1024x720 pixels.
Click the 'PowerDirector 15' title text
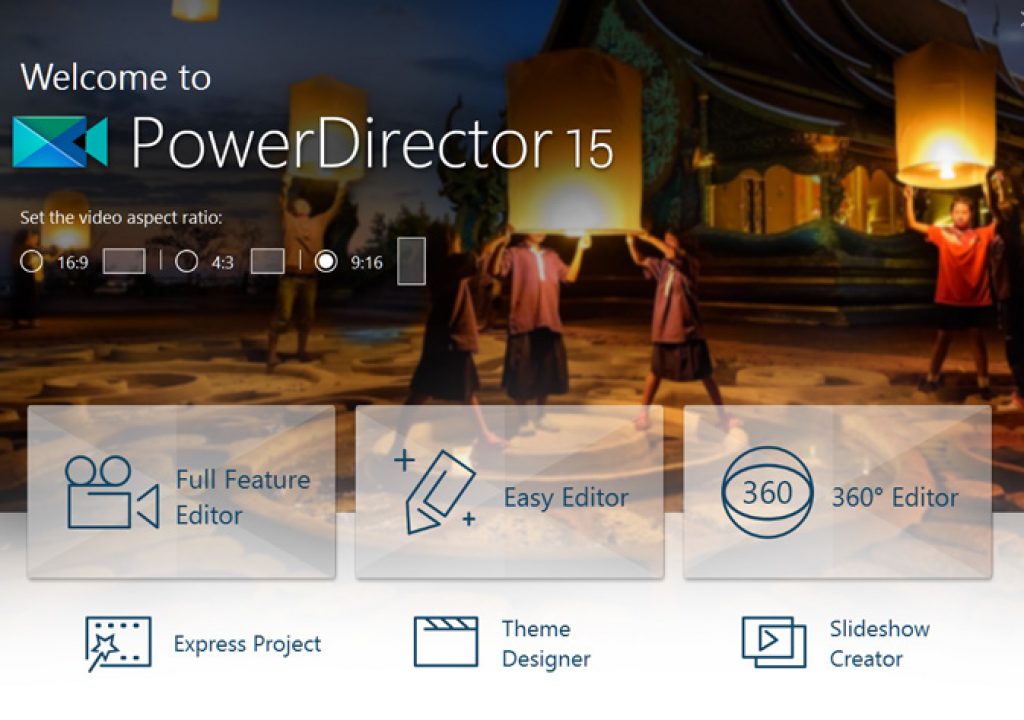coord(372,142)
